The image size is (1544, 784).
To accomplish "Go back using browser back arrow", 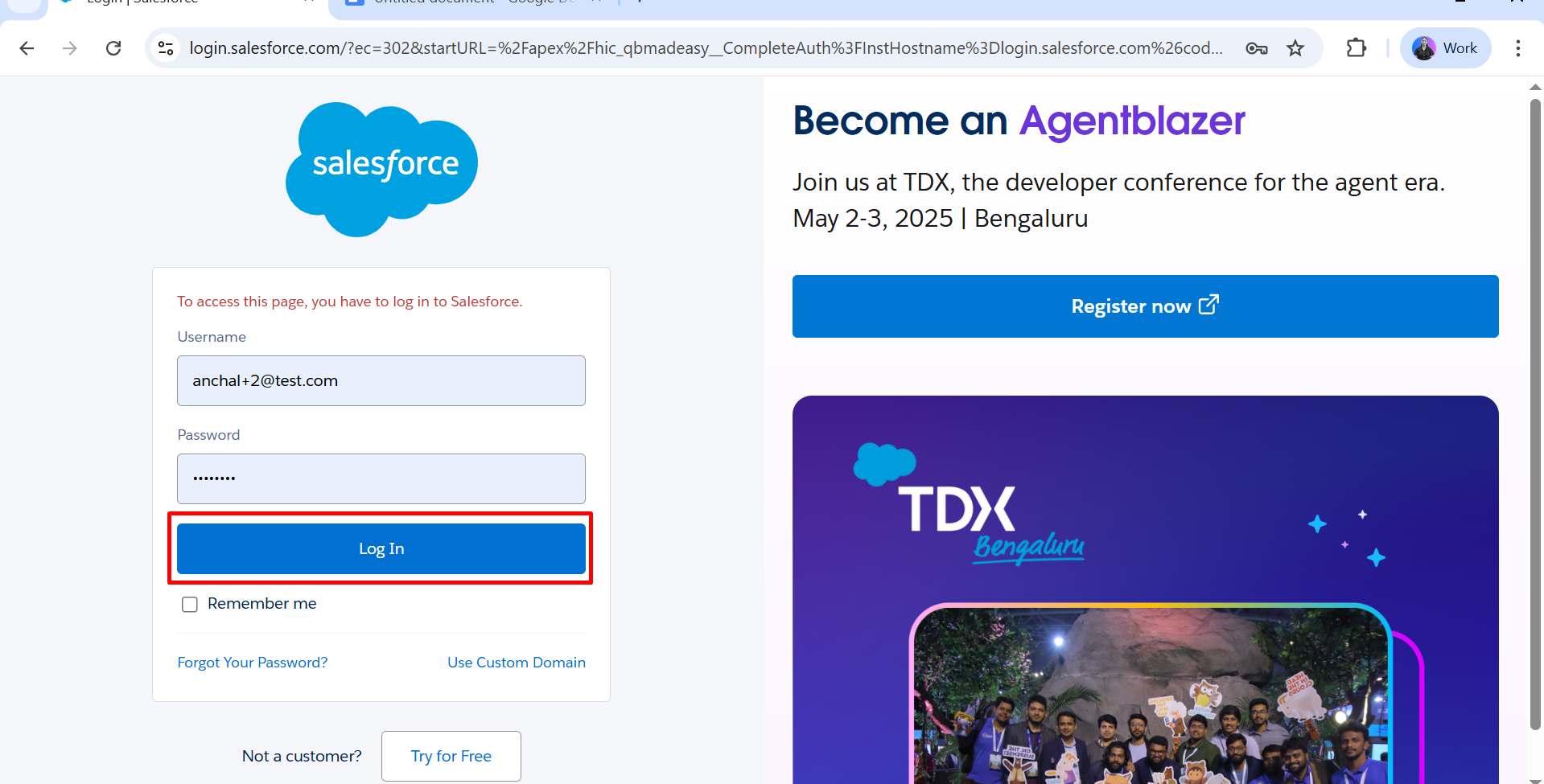I will click(27, 48).
